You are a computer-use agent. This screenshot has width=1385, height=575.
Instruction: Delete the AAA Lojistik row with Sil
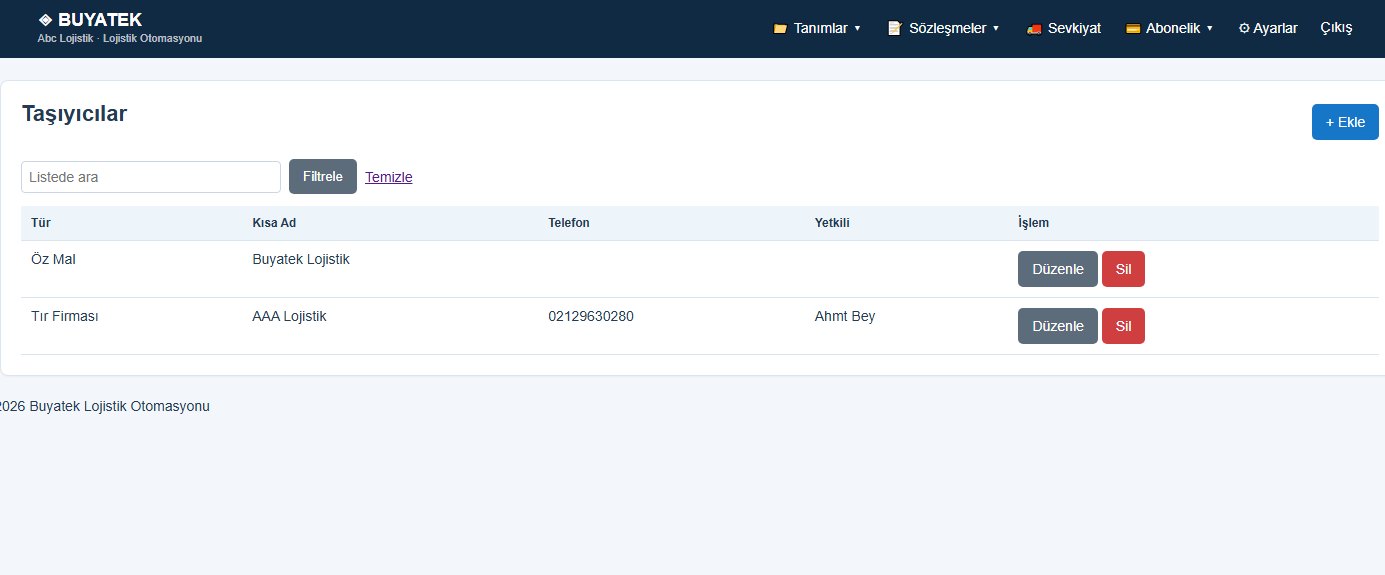pos(1123,326)
